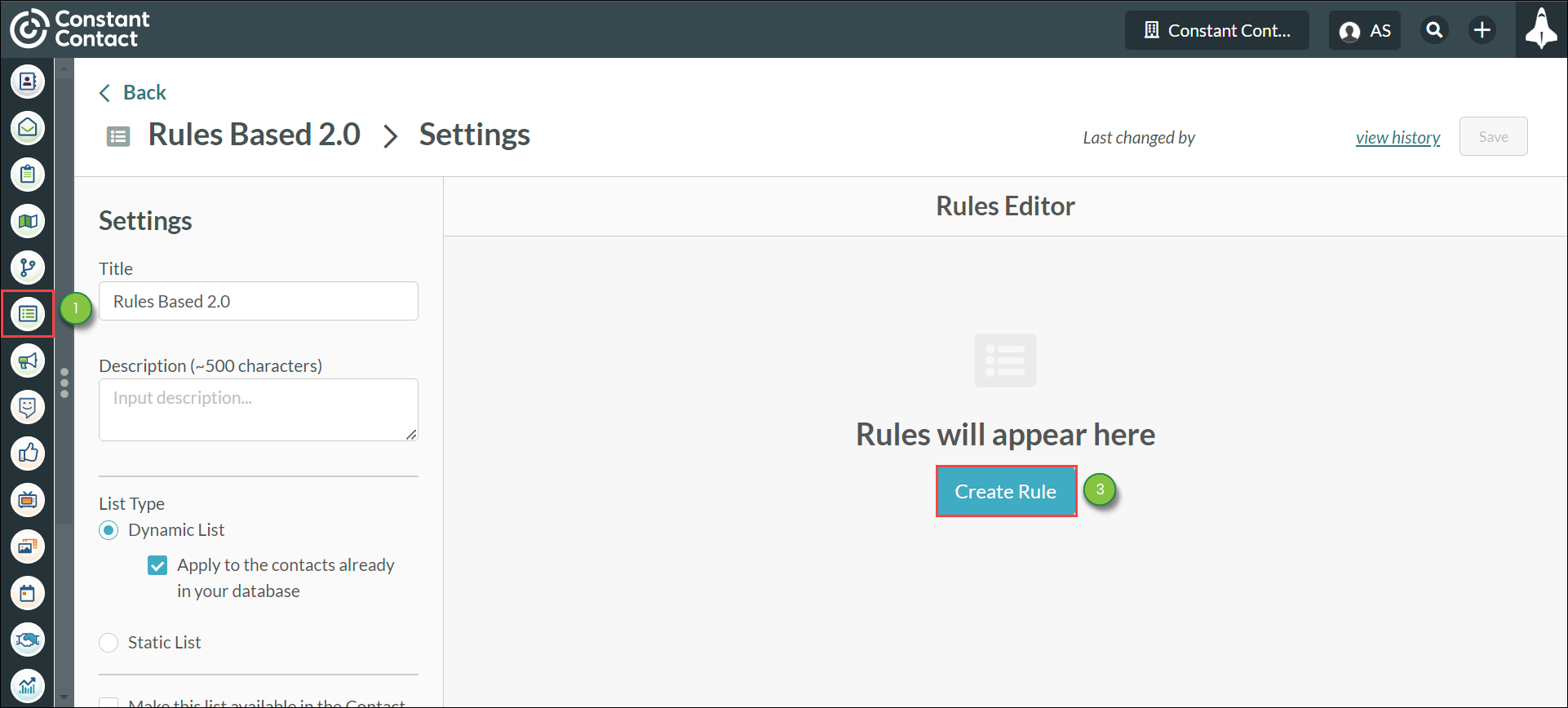Screen dimensions: 1568x708
Task: Open the contacts icon in sidebar
Action: 28,82
